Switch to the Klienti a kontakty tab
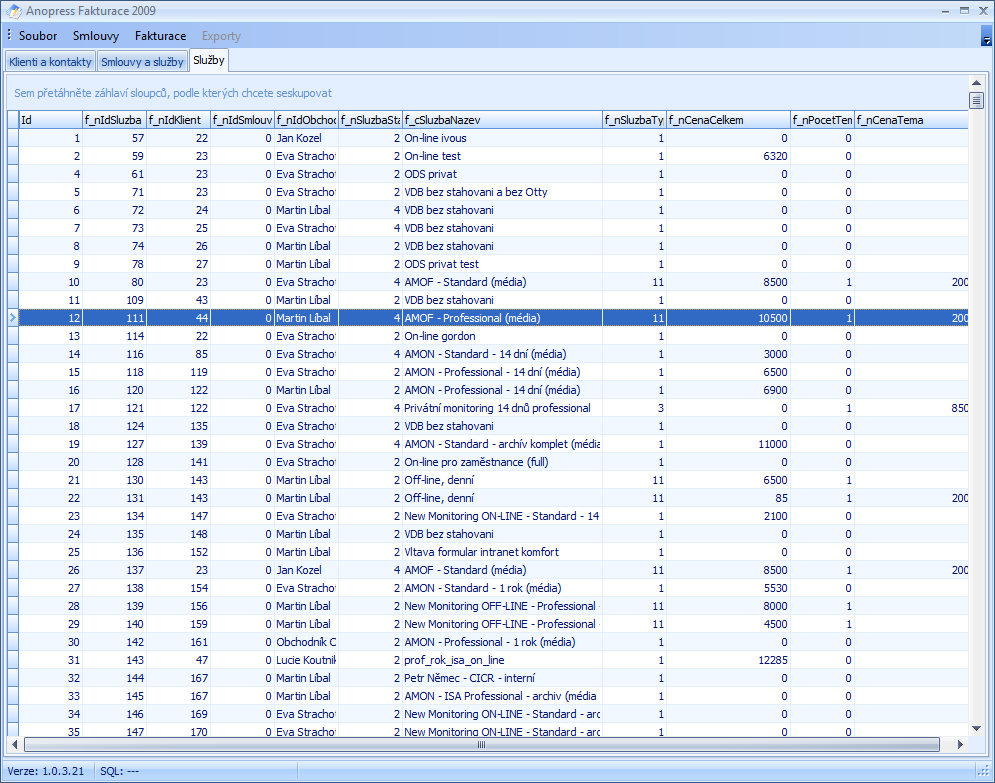This screenshot has width=995, height=783. click(x=50, y=62)
